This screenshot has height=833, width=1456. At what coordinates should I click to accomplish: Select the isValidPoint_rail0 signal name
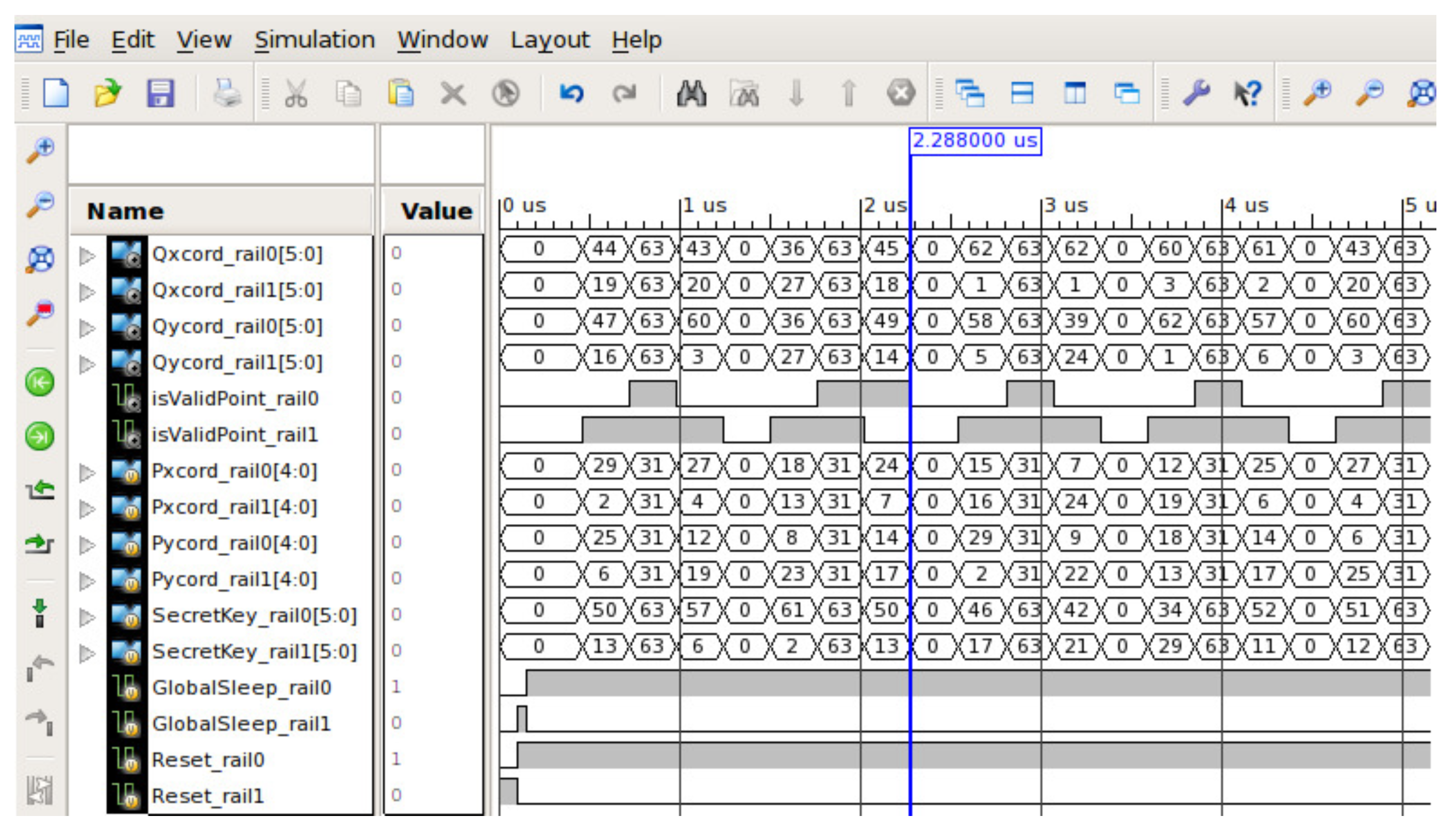(x=235, y=398)
